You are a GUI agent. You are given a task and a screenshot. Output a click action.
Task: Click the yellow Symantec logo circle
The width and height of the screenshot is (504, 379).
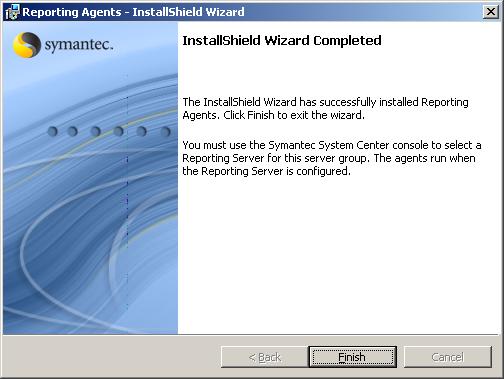27,45
